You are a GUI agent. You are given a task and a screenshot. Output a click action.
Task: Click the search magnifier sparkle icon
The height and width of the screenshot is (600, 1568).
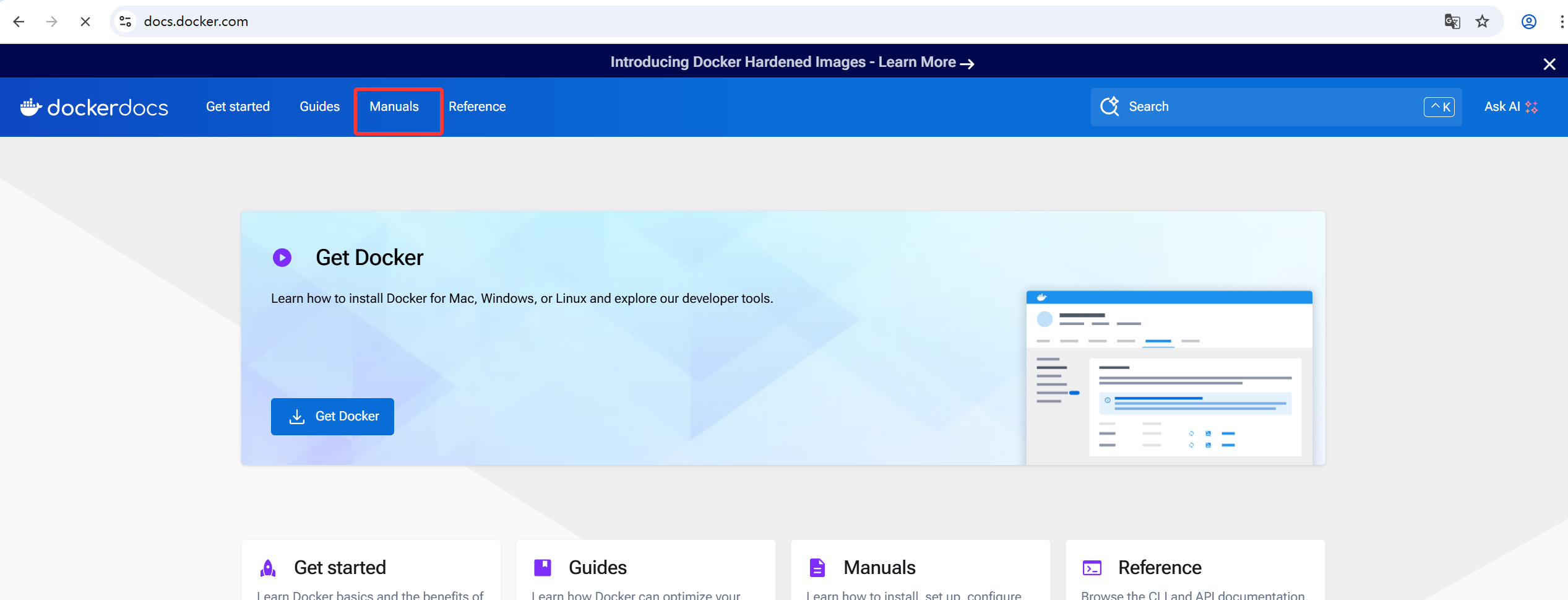tap(1109, 107)
